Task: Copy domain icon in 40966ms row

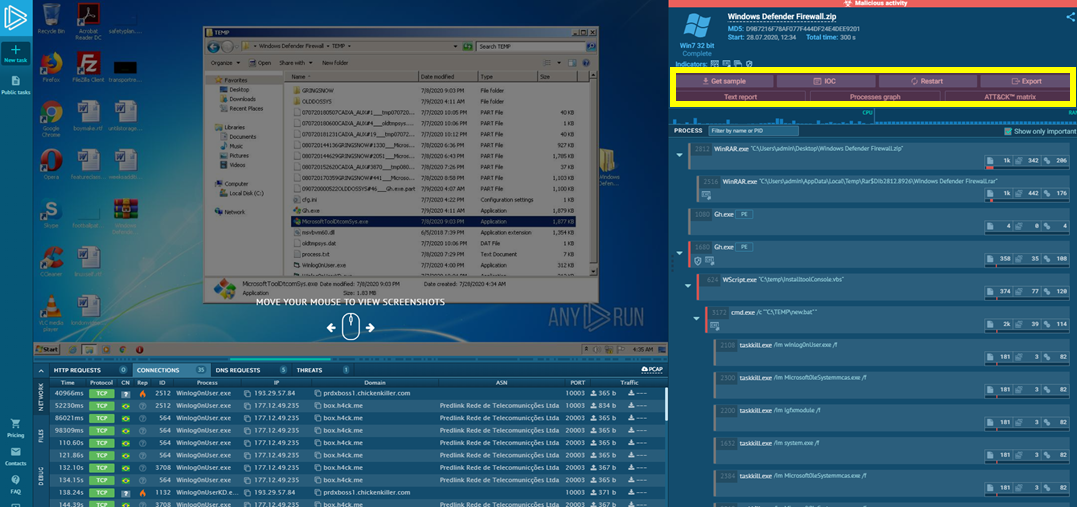Action: (318, 393)
